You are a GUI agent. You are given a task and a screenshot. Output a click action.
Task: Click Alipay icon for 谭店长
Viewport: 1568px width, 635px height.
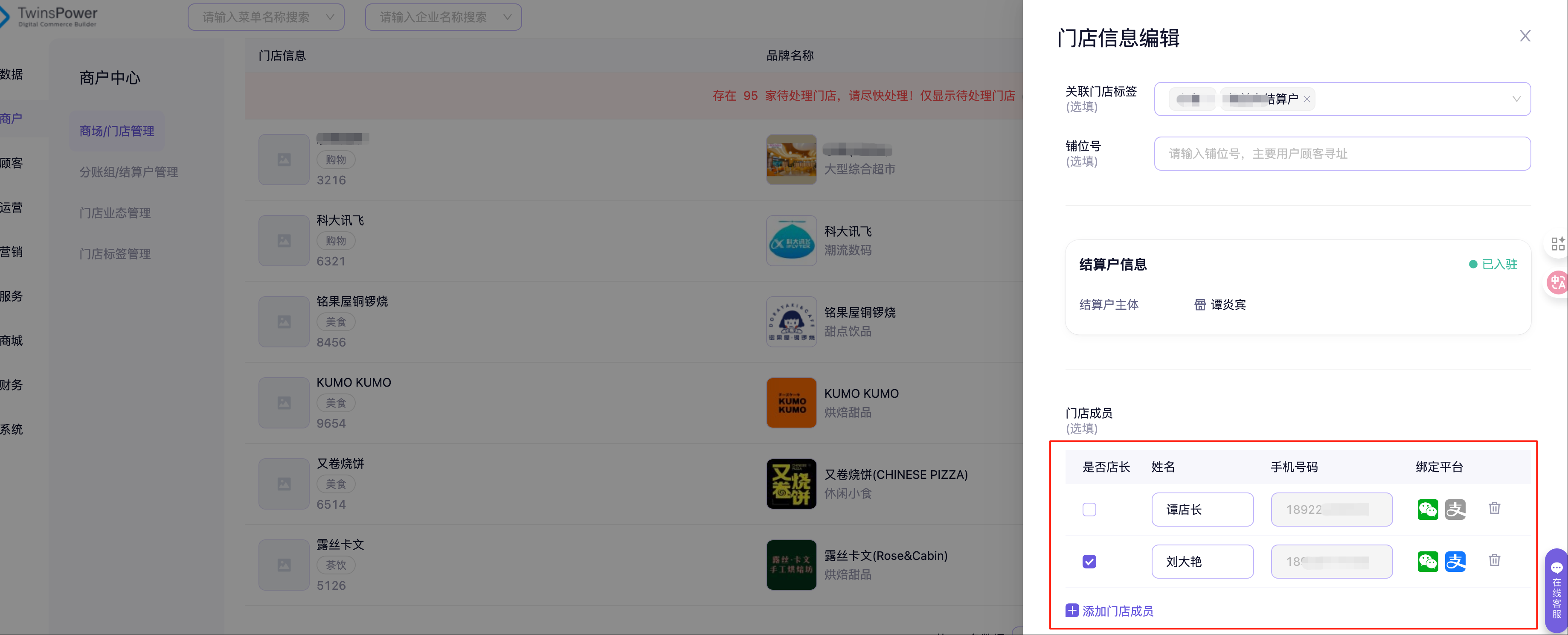[x=1455, y=509]
